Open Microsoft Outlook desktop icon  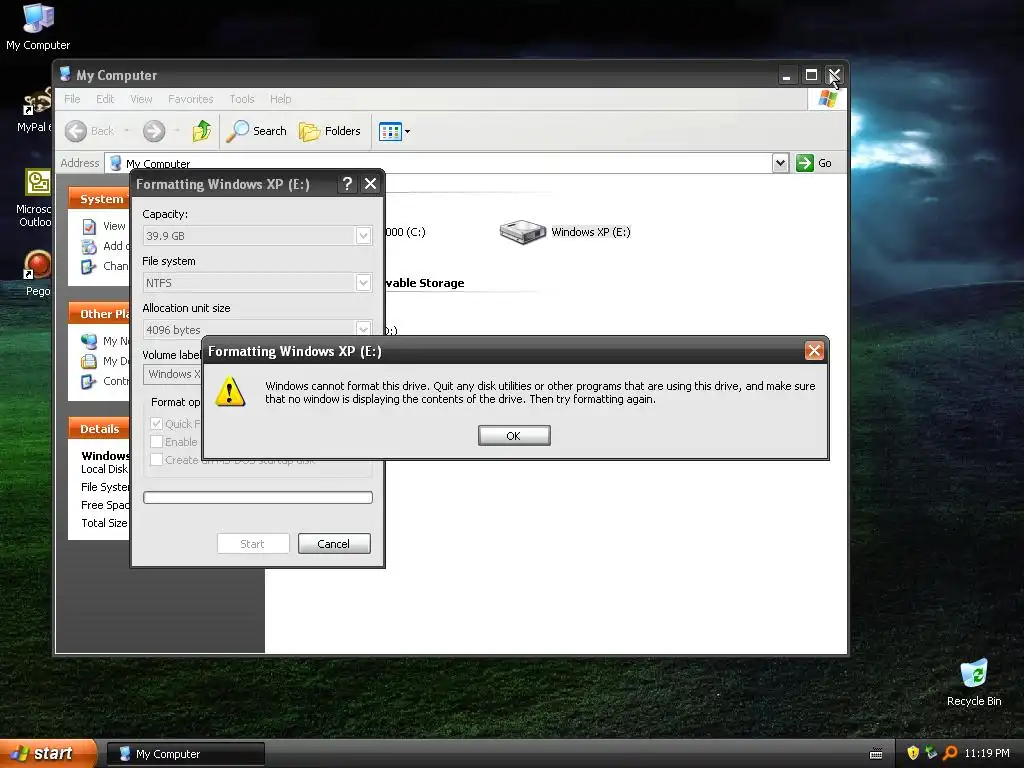click(x=37, y=198)
